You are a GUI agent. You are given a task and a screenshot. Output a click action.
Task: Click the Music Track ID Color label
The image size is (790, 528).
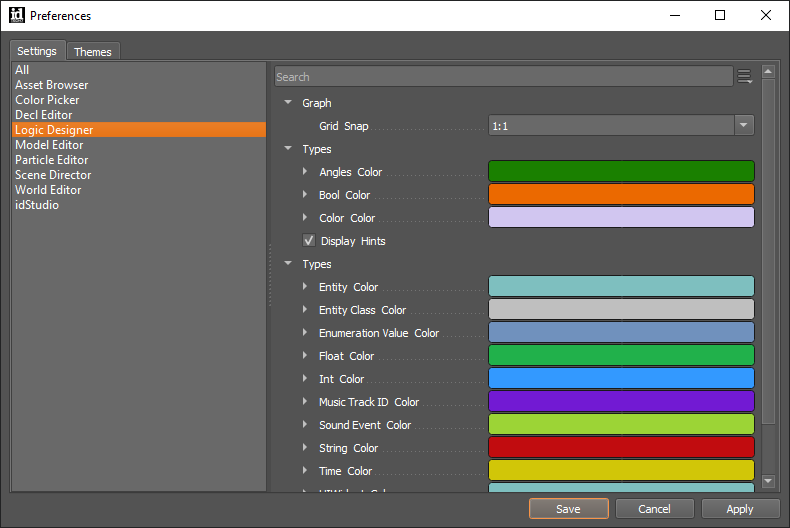(x=369, y=402)
